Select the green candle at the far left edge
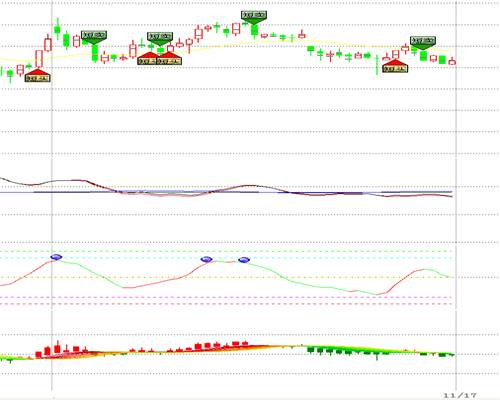Screen dimensions: 500x400 10,75
